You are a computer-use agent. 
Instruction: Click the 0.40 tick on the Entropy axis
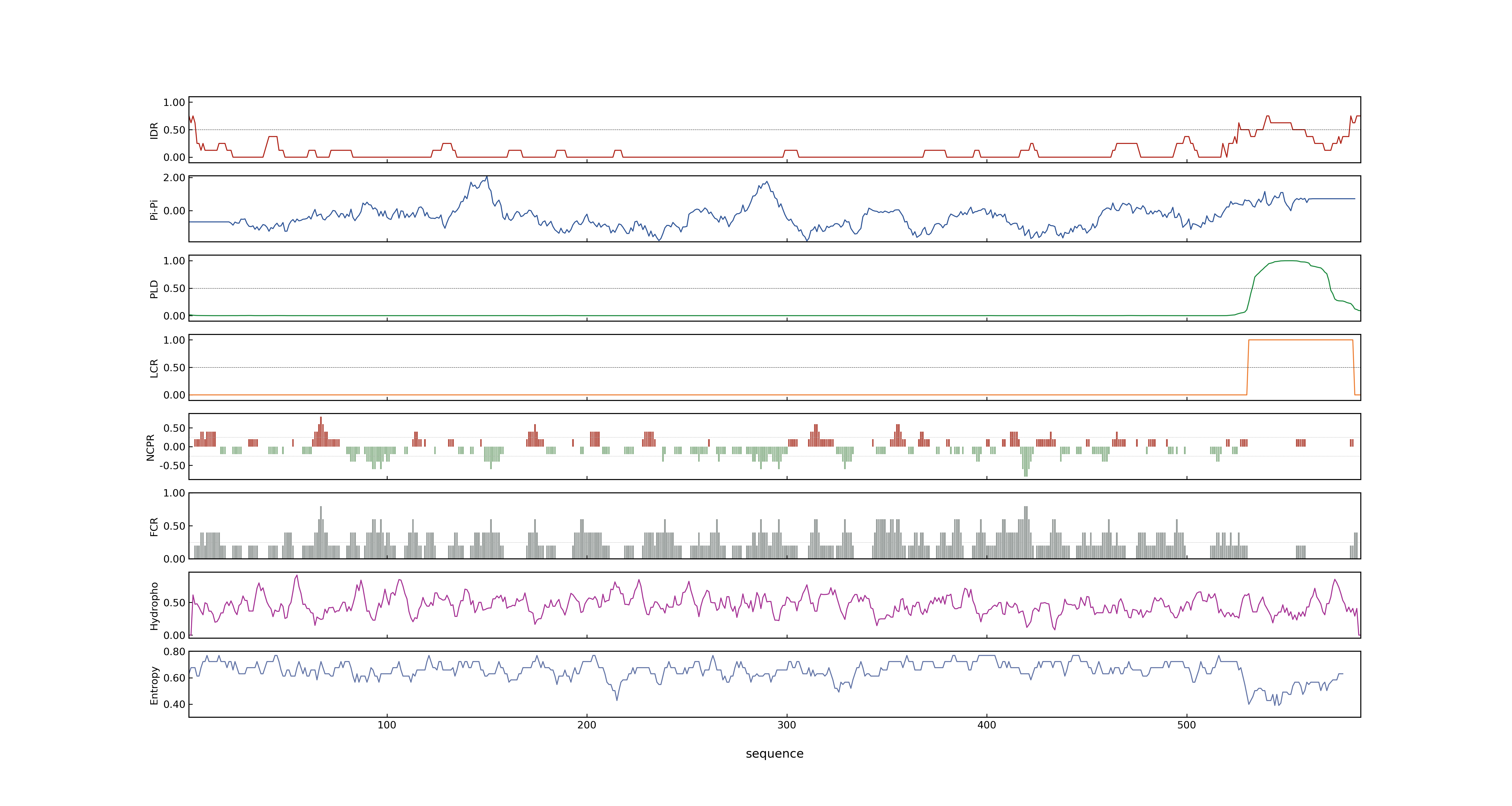(x=174, y=704)
